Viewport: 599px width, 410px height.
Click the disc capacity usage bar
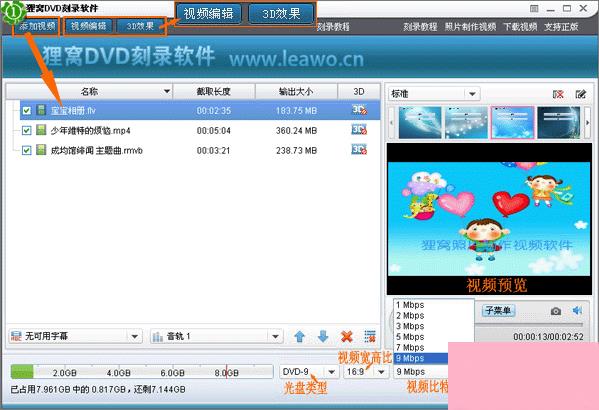[x=142, y=371]
